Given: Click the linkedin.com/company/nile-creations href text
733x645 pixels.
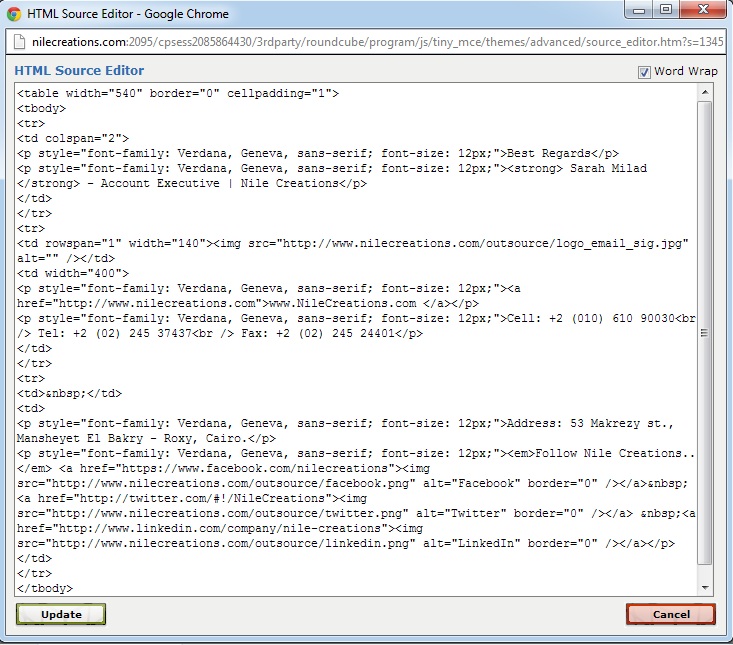Looking at the screenshot, I should 220,529.
